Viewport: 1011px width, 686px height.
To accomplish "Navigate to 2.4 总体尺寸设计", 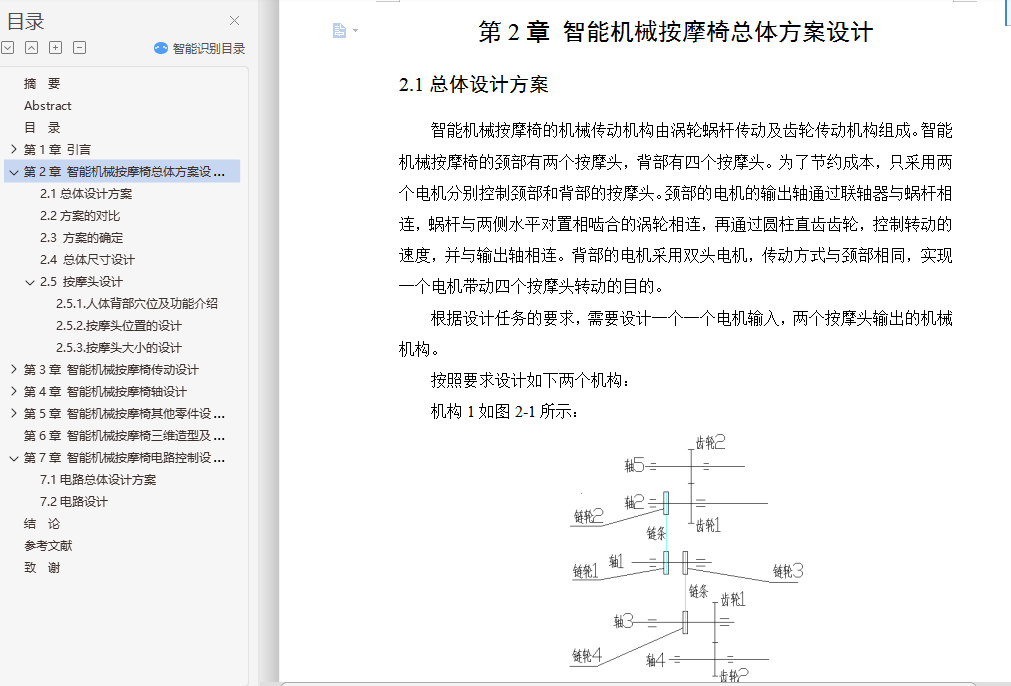I will click(x=87, y=259).
